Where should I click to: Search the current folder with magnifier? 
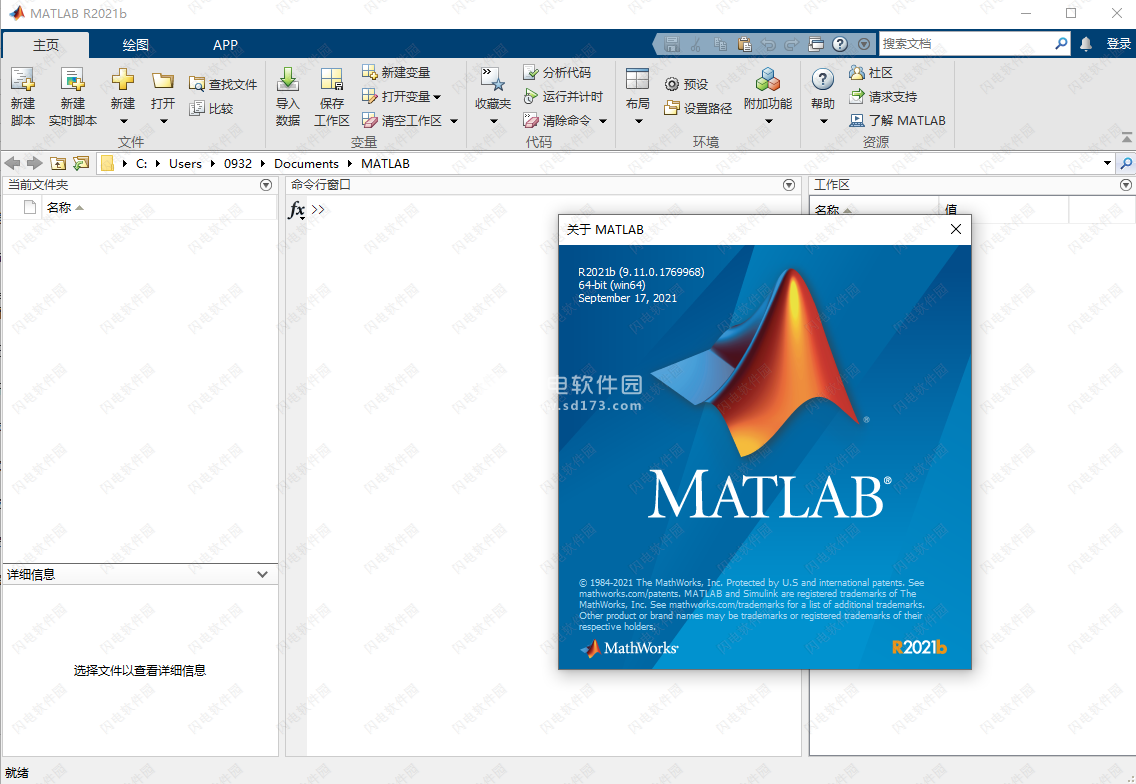point(1126,164)
